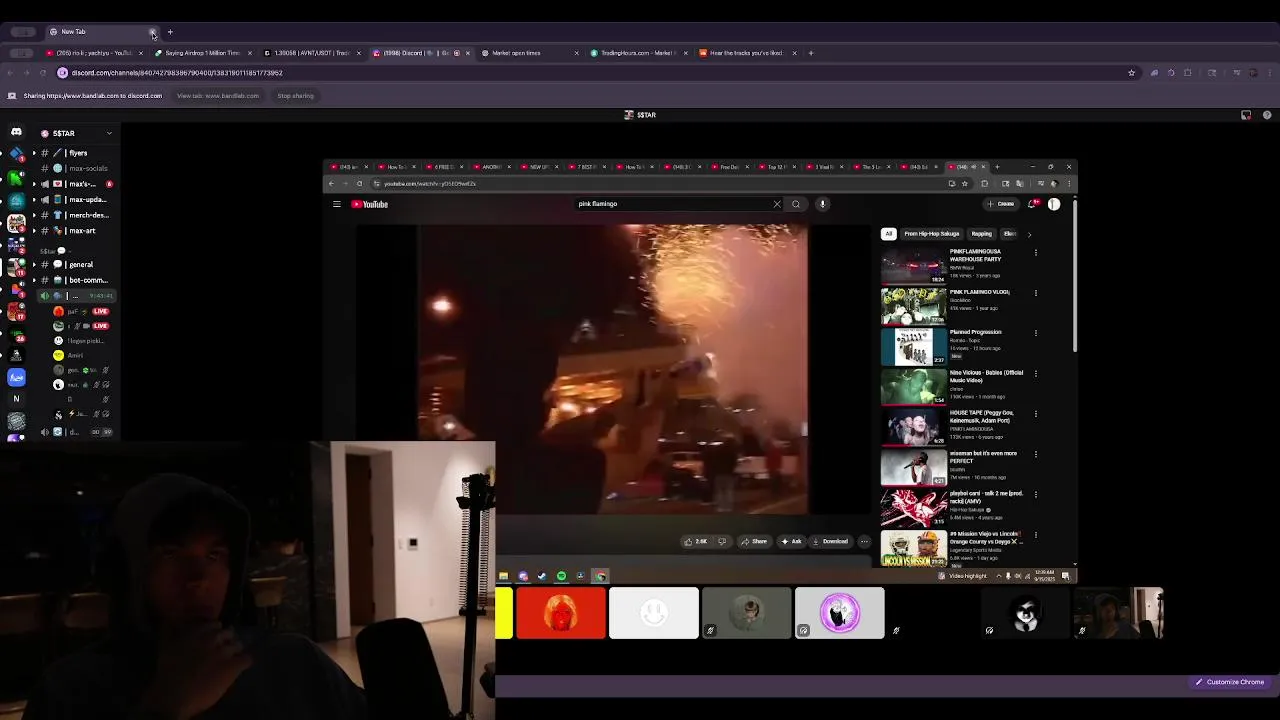Screen dimensions: 1280x720
Task: Open Steam icon in the shared taskbar
Action: tap(542, 576)
